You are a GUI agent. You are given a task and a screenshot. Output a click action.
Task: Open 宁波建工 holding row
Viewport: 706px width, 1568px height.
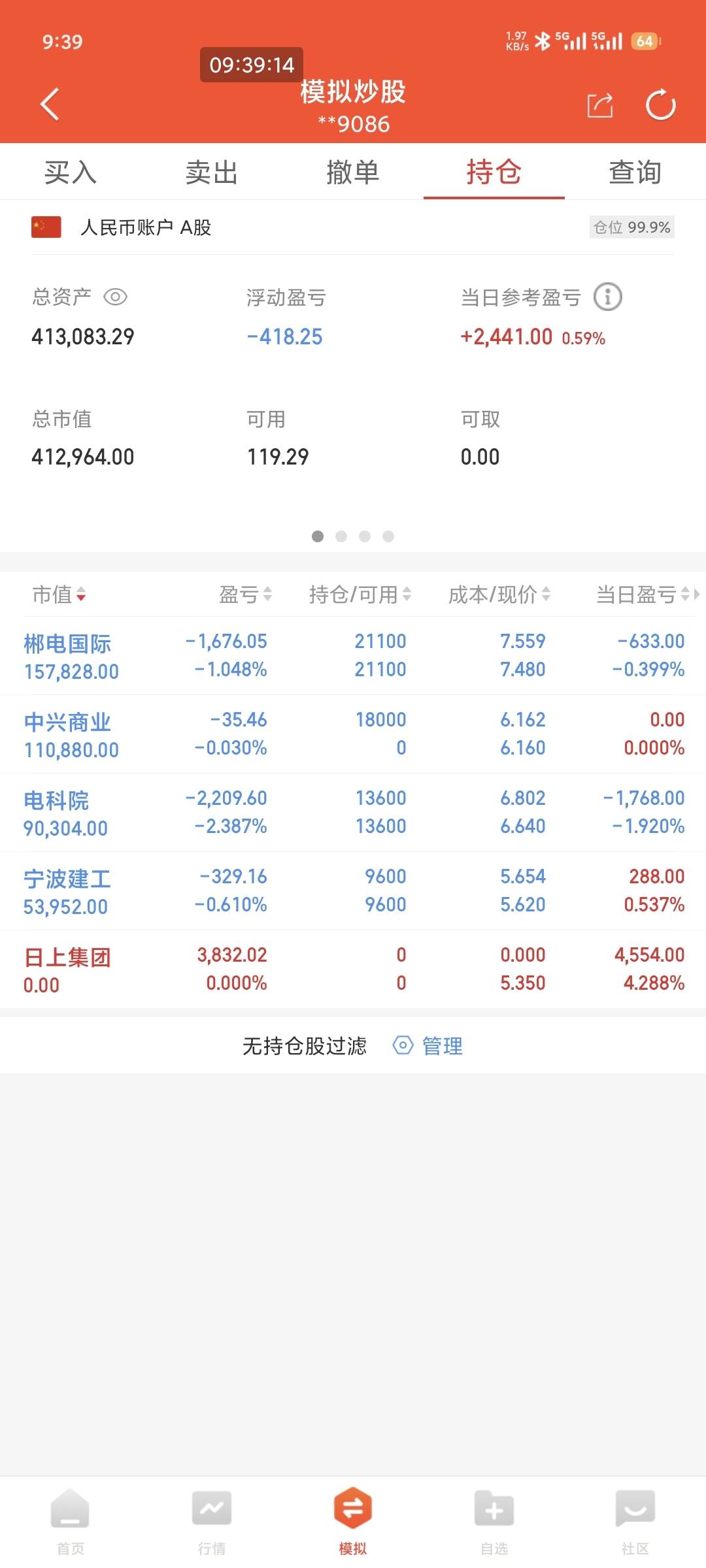(x=353, y=891)
